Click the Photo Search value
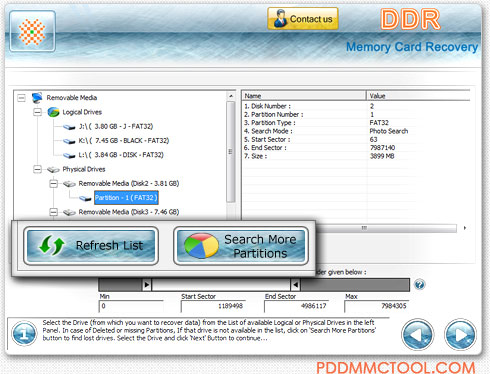 (389, 131)
